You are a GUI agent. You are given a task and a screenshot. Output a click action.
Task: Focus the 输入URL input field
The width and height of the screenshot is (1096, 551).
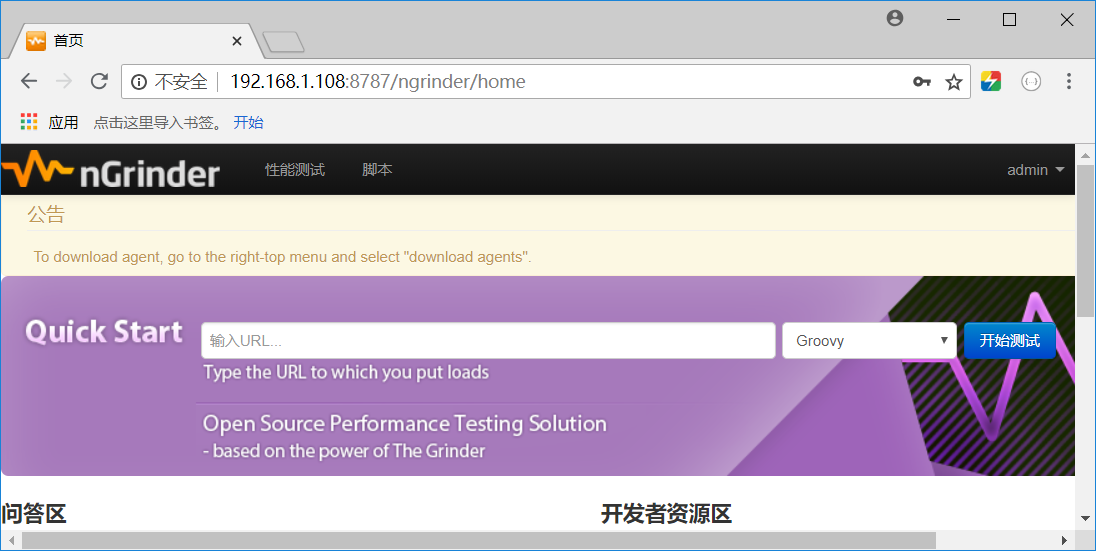(488, 341)
